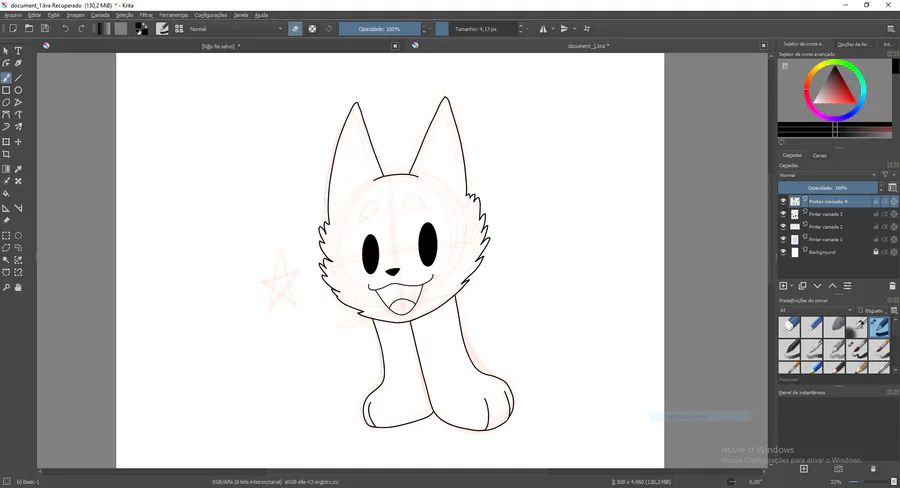Screen dimensions: 900x488
Task: Delete layer using the trash icon
Action: pyautogui.click(x=892, y=286)
